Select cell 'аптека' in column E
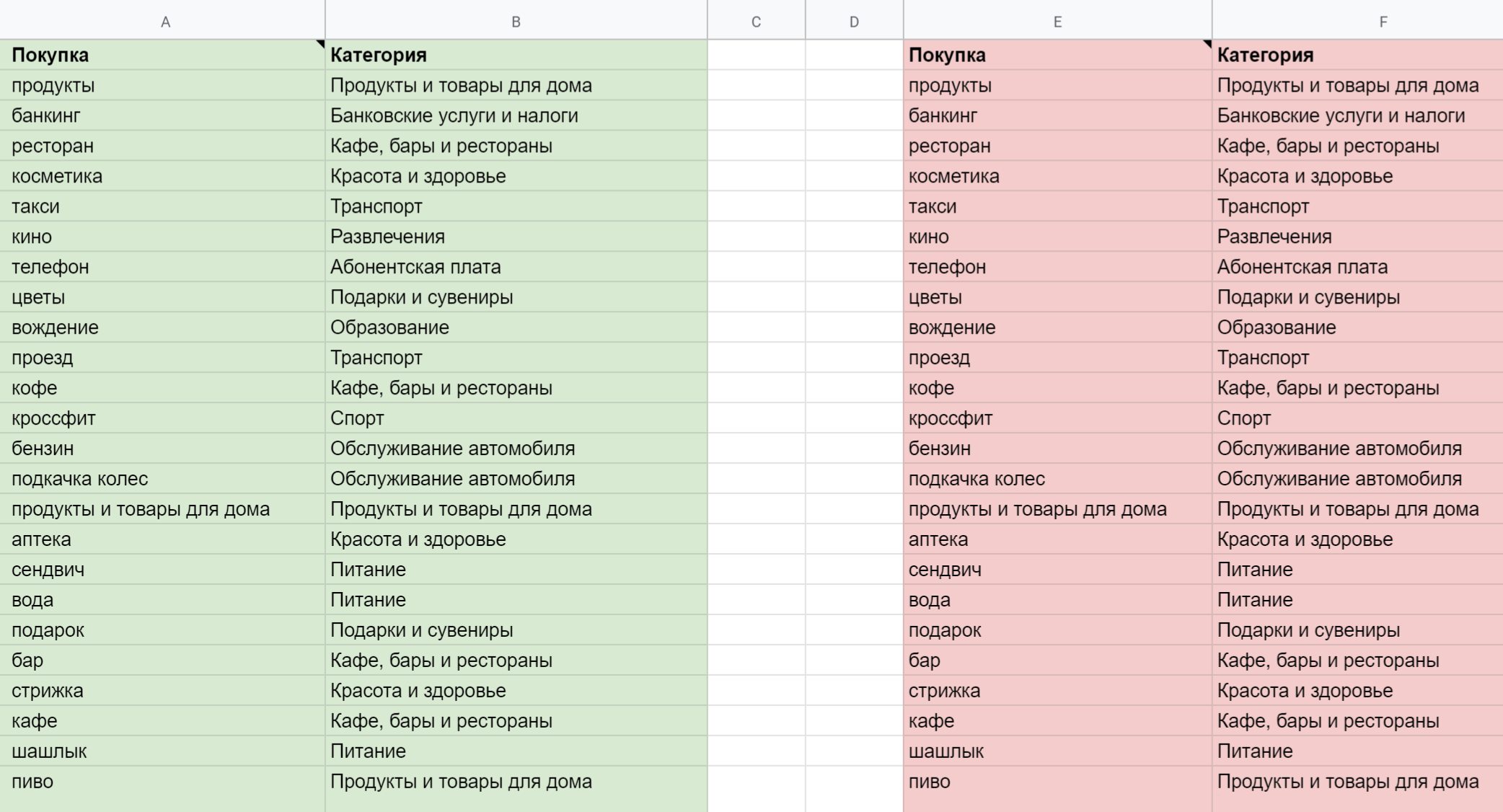 (1058, 539)
